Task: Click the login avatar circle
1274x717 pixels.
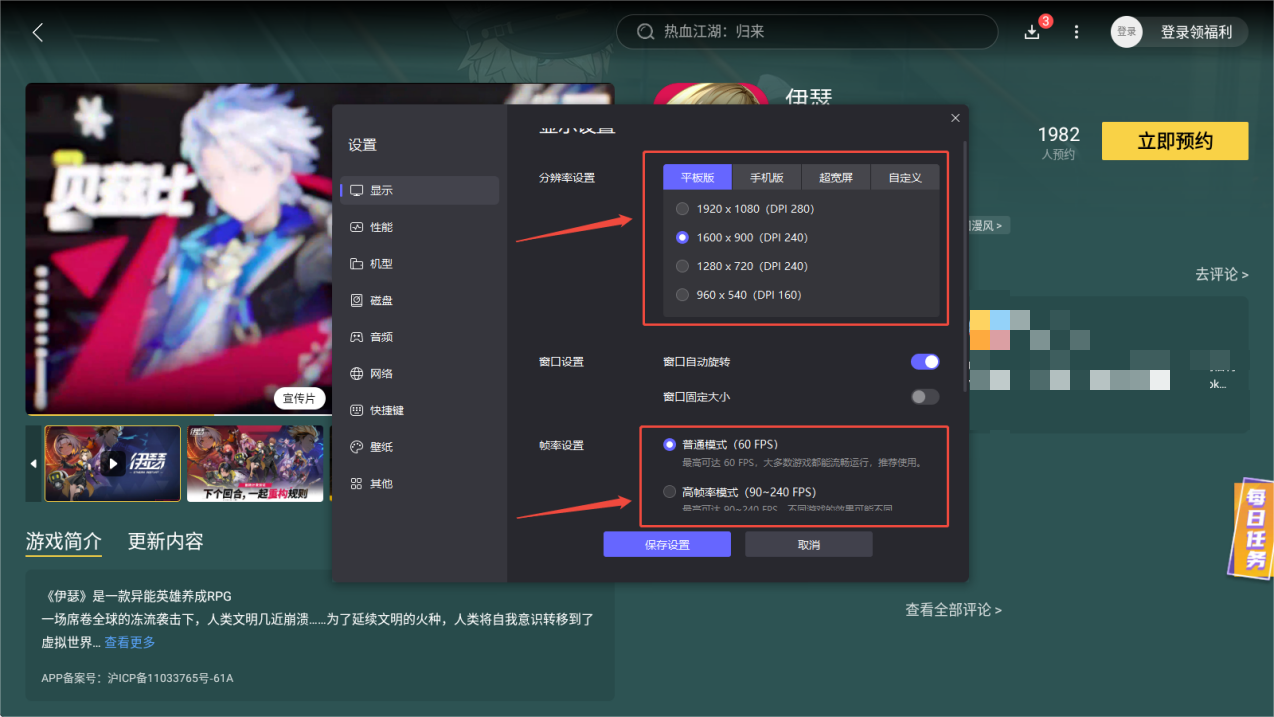Action: (1127, 32)
